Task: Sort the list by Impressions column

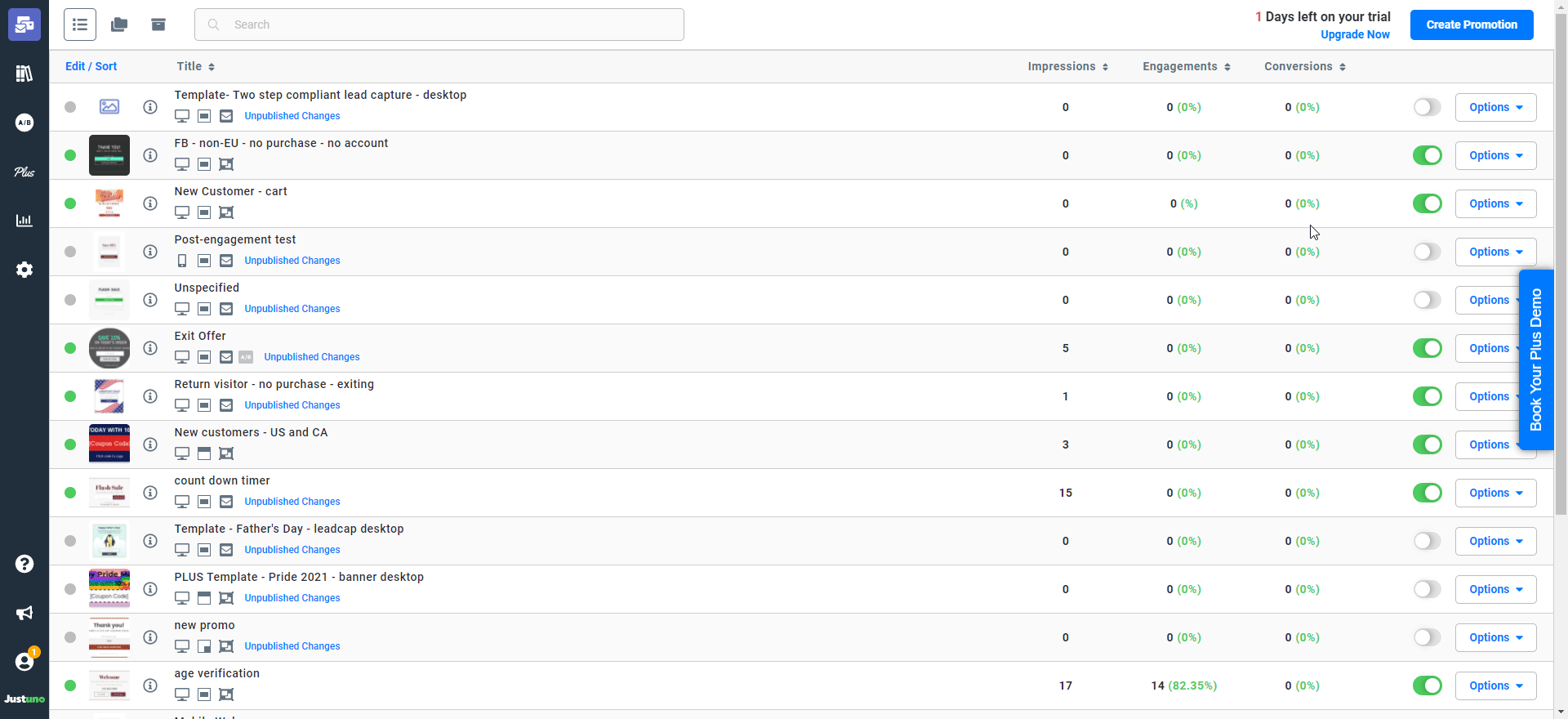Action: point(1067,66)
